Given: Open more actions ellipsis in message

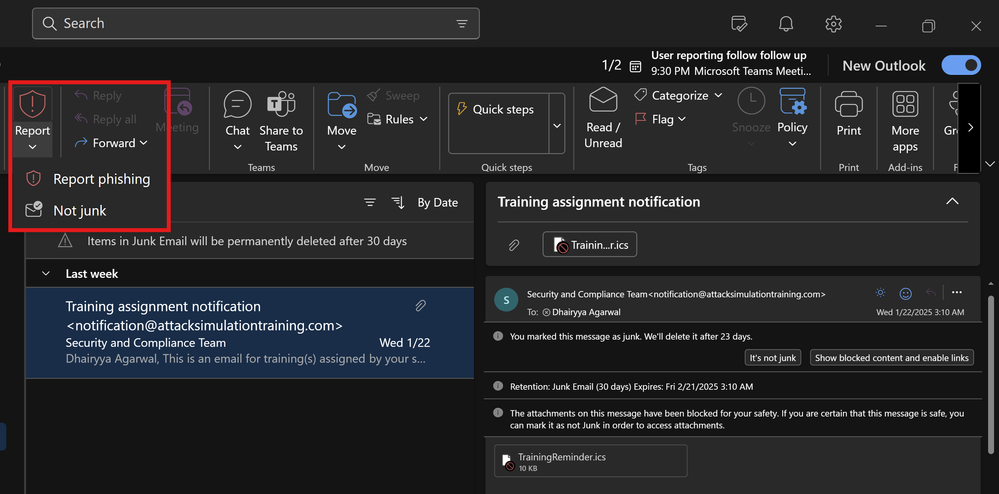Looking at the screenshot, I should tap(956, 293).
